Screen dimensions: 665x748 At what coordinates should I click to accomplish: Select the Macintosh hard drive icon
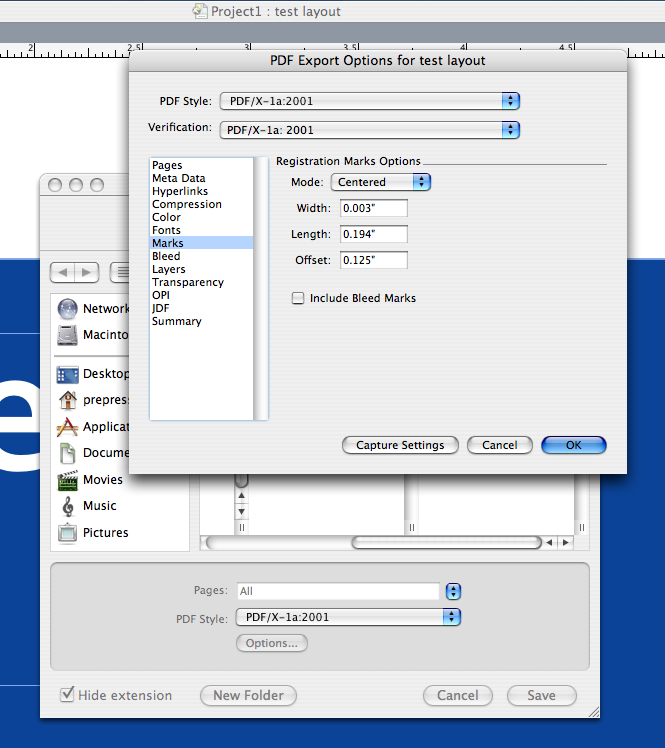click(x=67, y=335)
